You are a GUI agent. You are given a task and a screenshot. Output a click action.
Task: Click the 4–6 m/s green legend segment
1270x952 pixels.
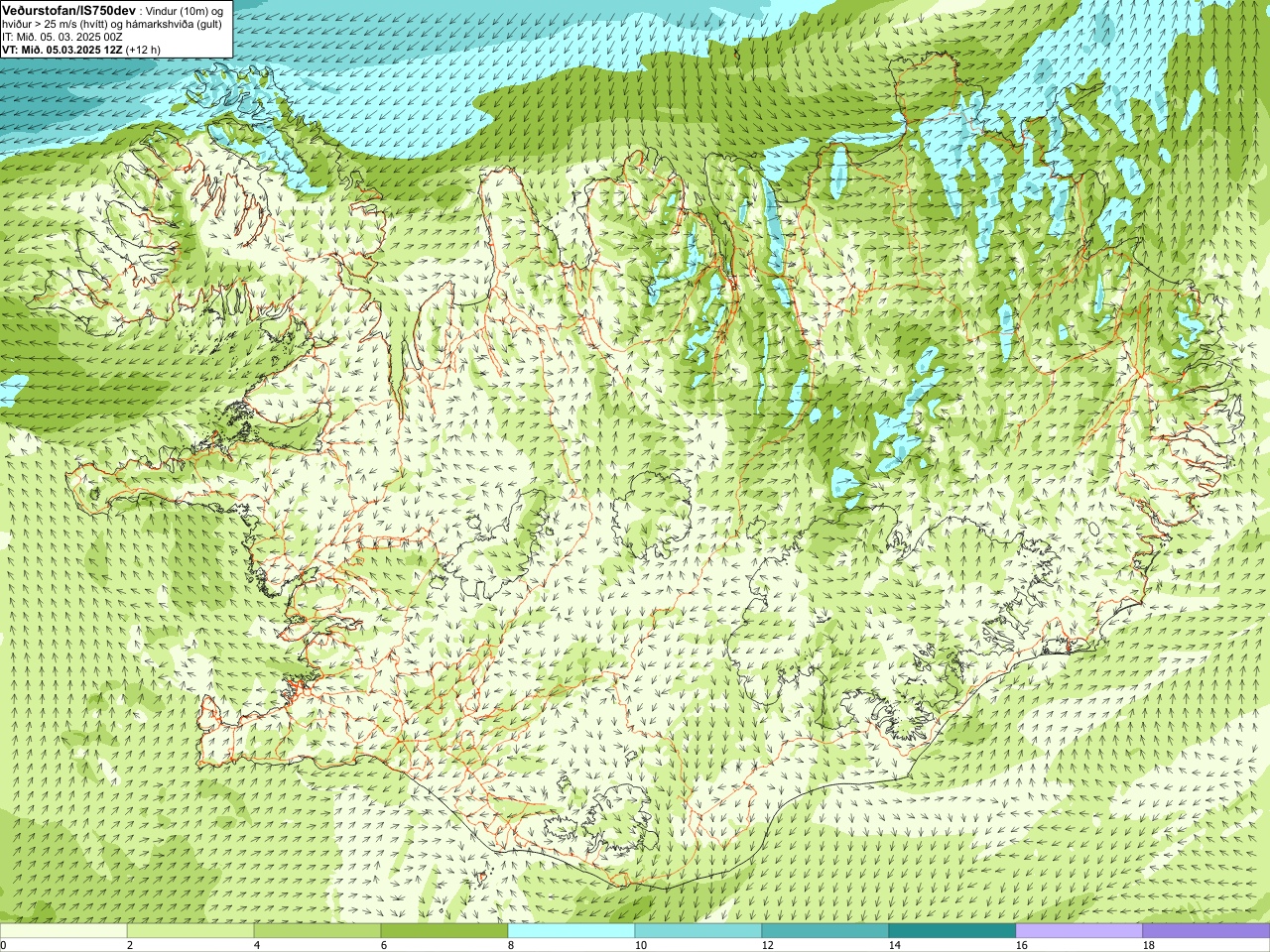[317, 931]
